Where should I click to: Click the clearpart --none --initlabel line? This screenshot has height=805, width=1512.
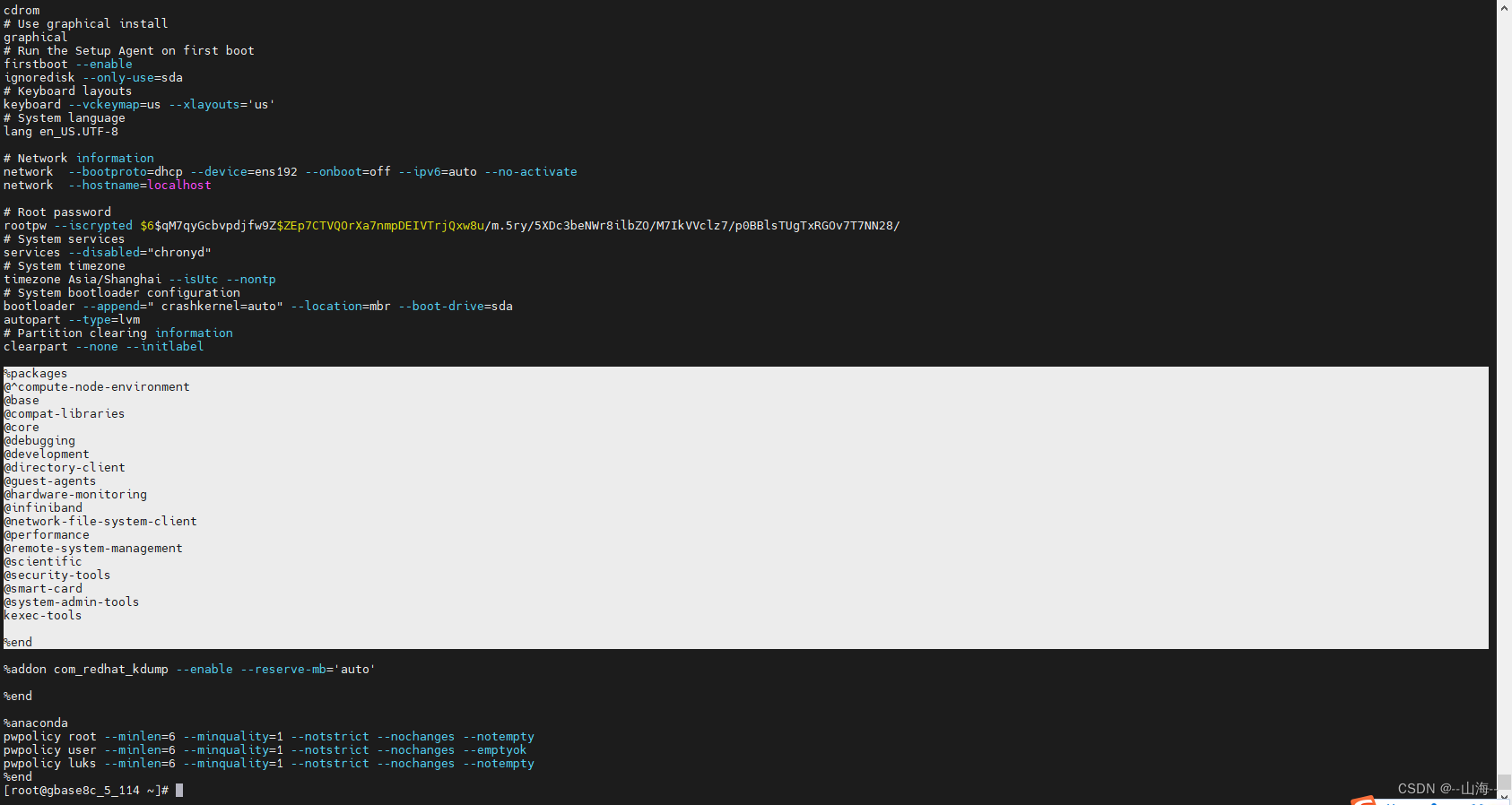pos(103,347)
